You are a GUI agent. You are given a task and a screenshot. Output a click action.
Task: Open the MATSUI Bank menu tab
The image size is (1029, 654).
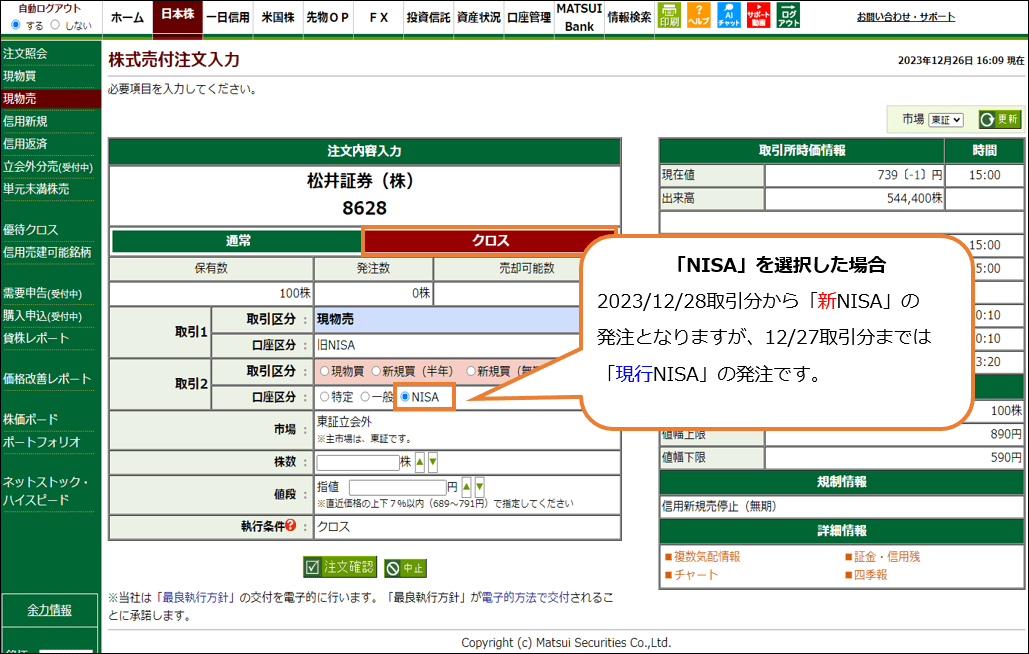[579, 18]
